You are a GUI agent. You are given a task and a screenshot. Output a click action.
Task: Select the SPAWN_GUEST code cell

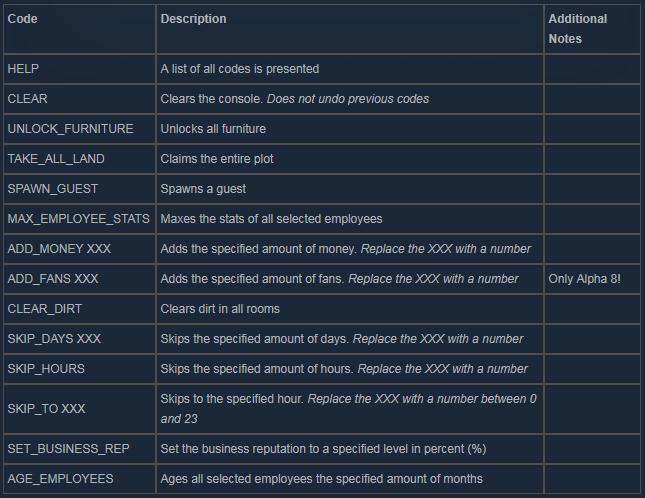53,189
